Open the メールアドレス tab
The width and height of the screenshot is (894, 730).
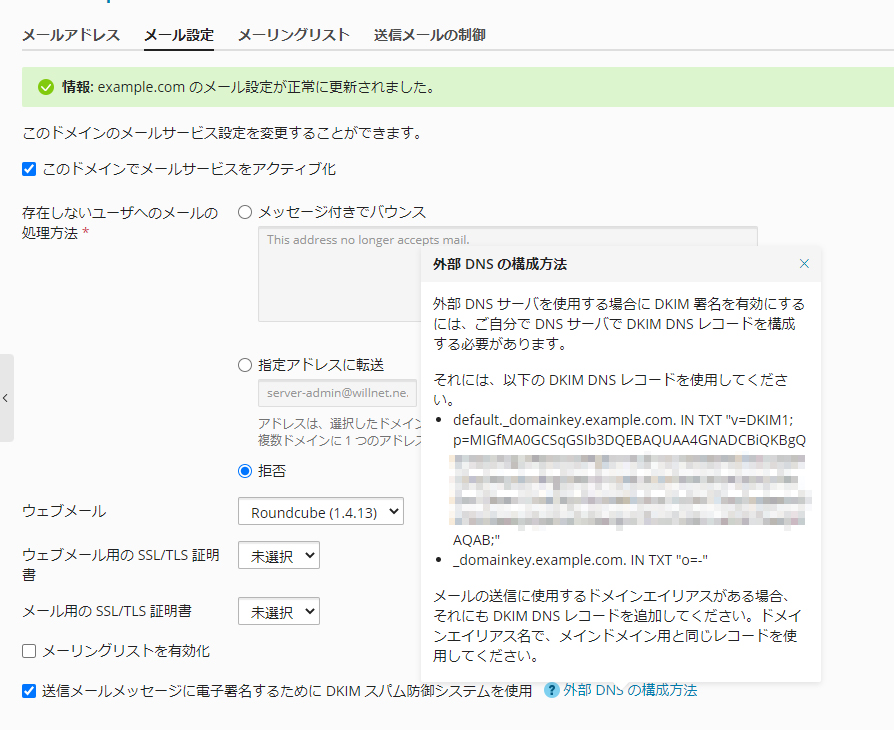click(71, 35)
